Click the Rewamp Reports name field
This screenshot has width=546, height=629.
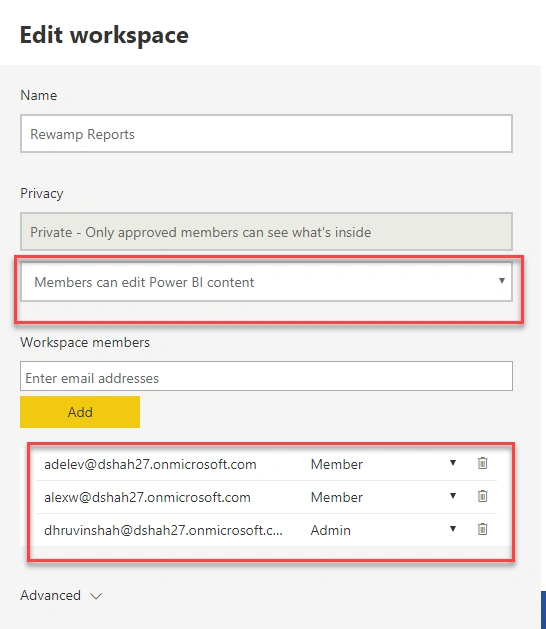(x=266, y=134)
